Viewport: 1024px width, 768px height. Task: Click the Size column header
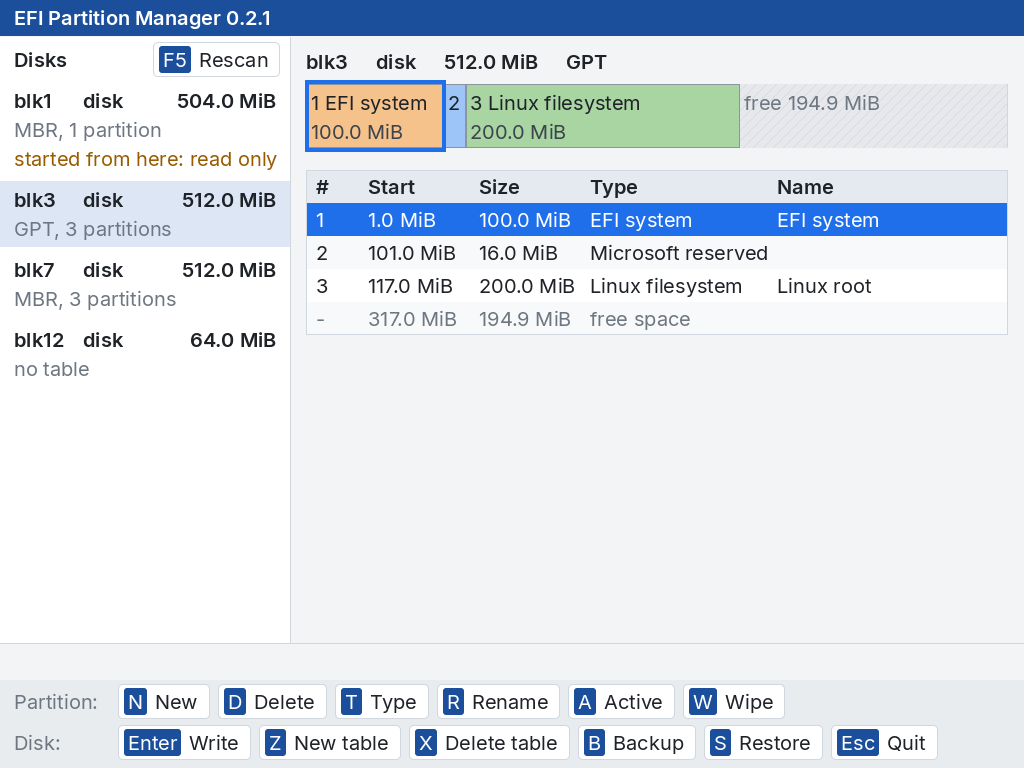tap(499, 187)
